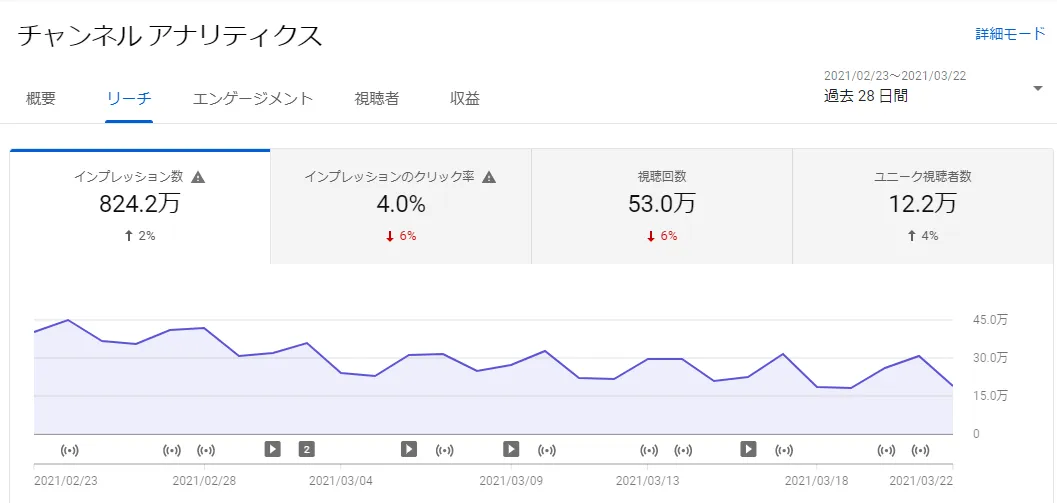
Task: Select the 視聴回数 metric card
Action: (x=661, y=207)
